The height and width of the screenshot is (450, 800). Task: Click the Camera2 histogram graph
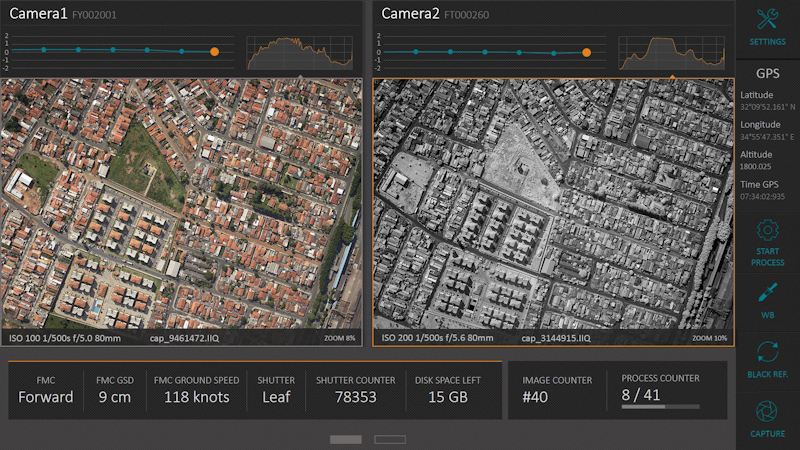(672, 53)
